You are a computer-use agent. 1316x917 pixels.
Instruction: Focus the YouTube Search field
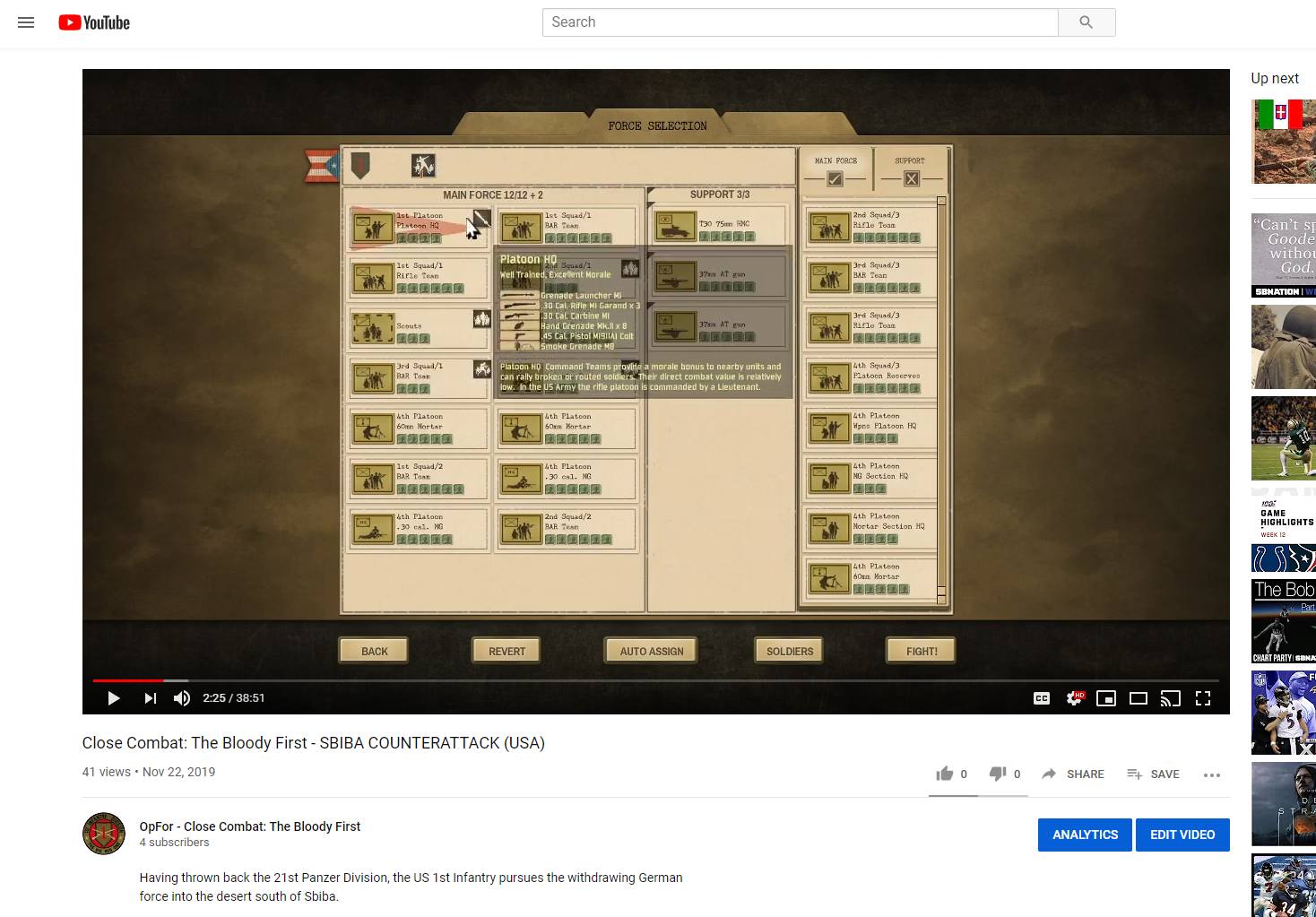tap(800, 22)
